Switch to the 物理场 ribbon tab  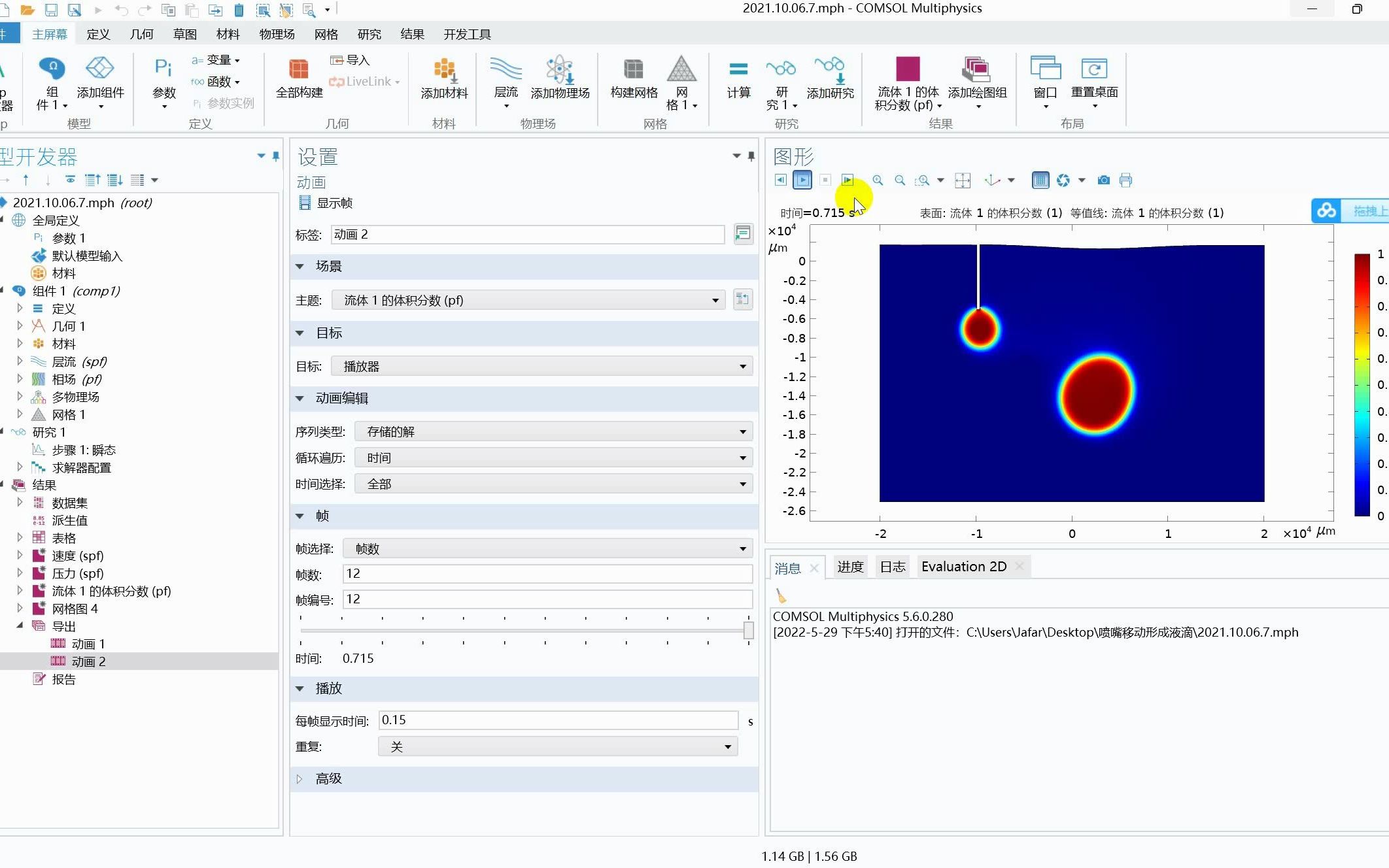277,33
